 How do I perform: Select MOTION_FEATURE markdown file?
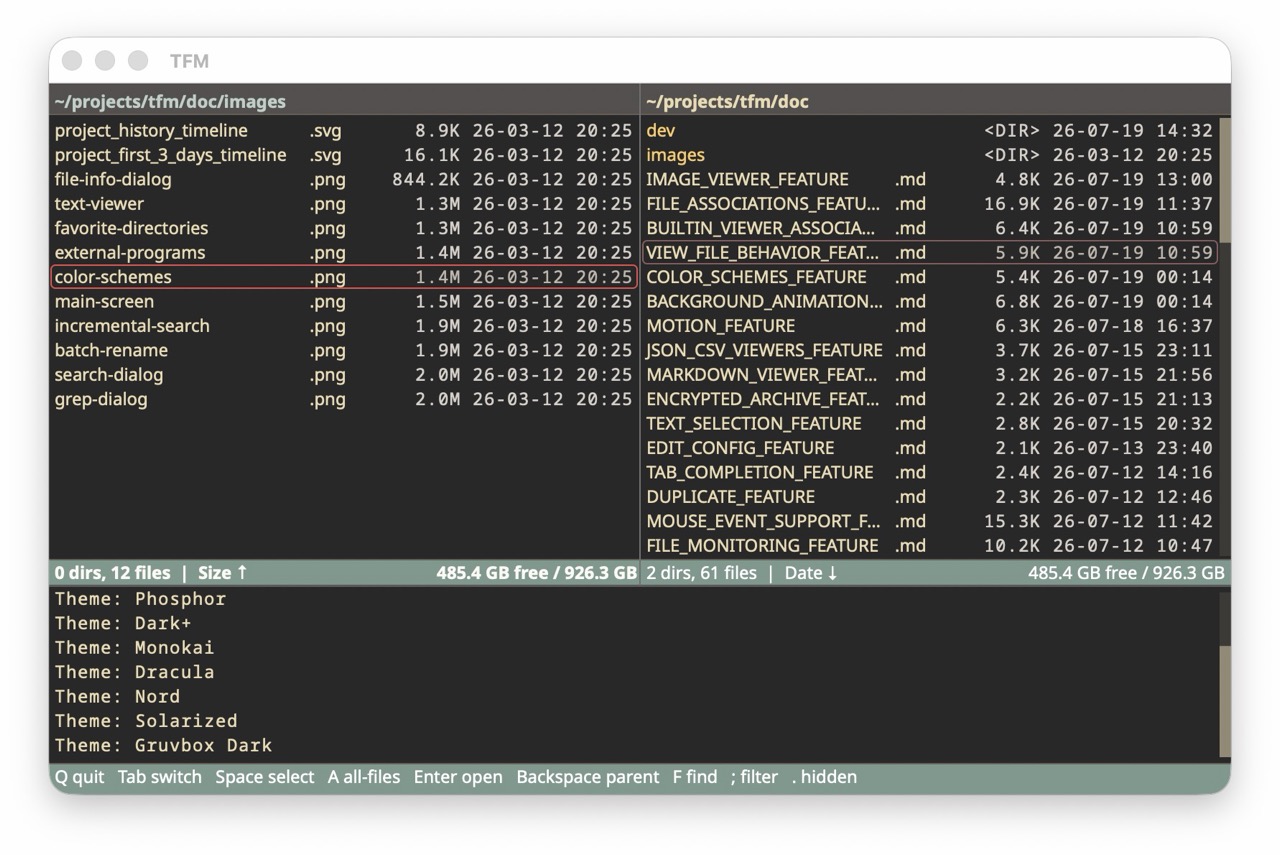click(x=930, y=326)
